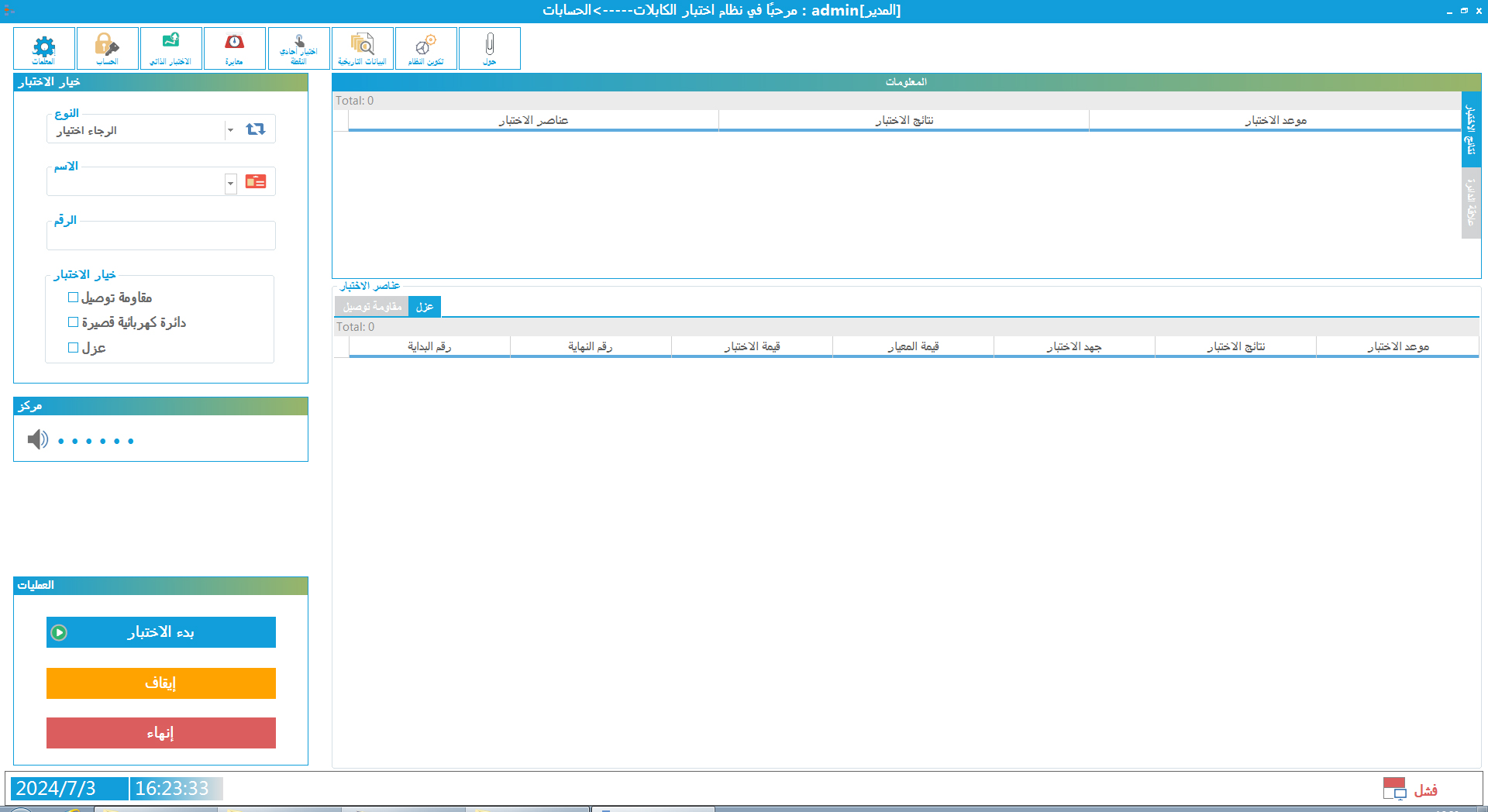1488x812 pixels.
Task: Check the عزل test option checkbox
Action: [x=74, y=348]
